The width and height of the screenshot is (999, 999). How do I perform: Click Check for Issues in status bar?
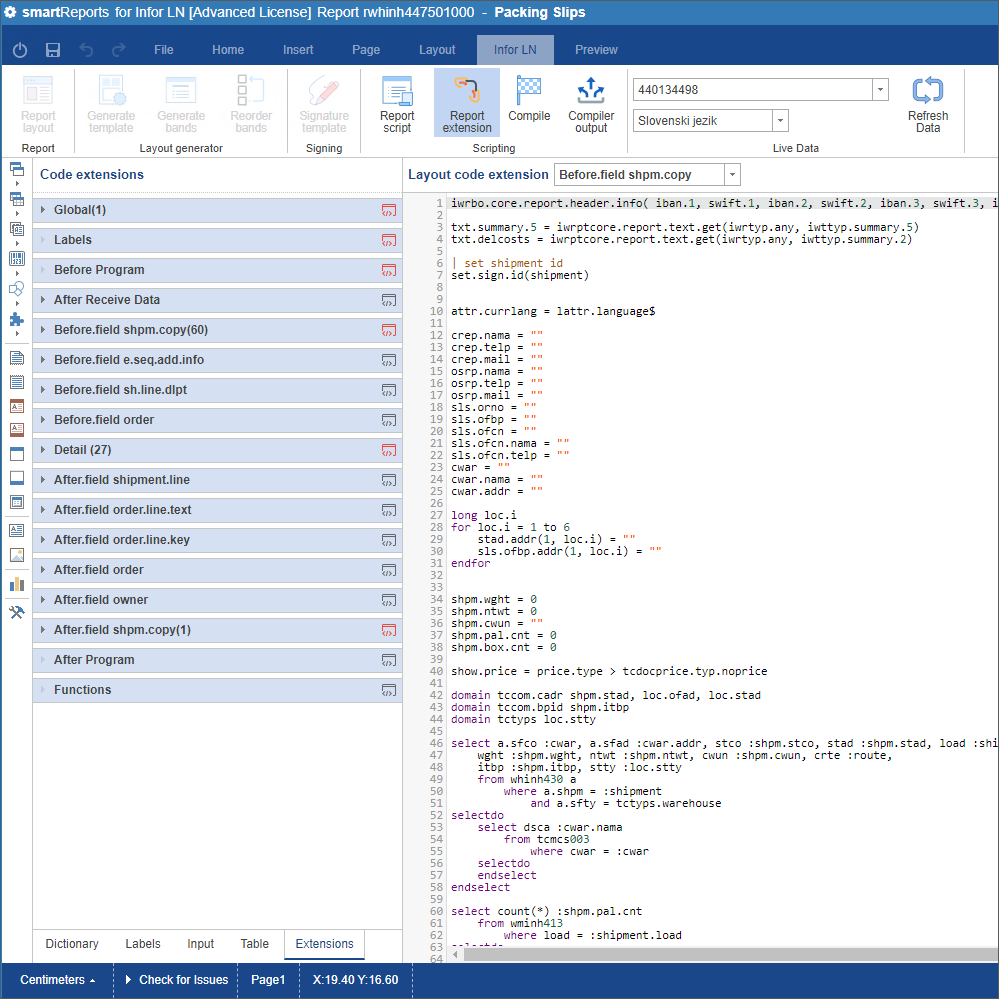coord(176,979)
